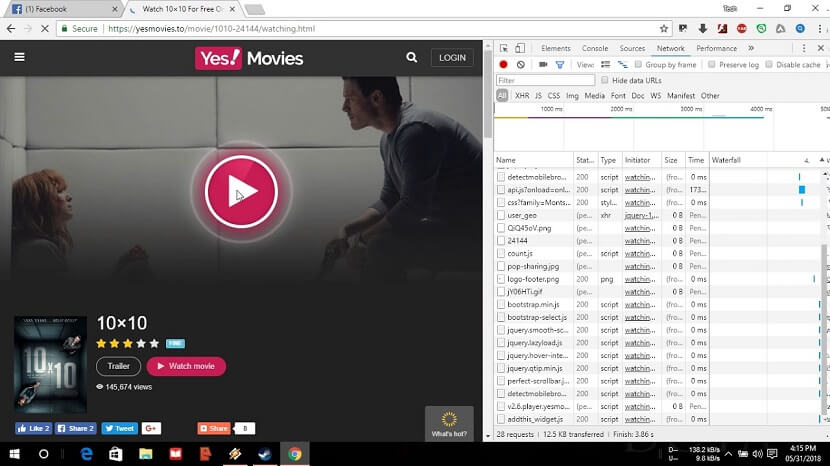The height and width of the screenshot is (466, 830).
Task: Click the Watch movie button
Action: tap(186, 366)
